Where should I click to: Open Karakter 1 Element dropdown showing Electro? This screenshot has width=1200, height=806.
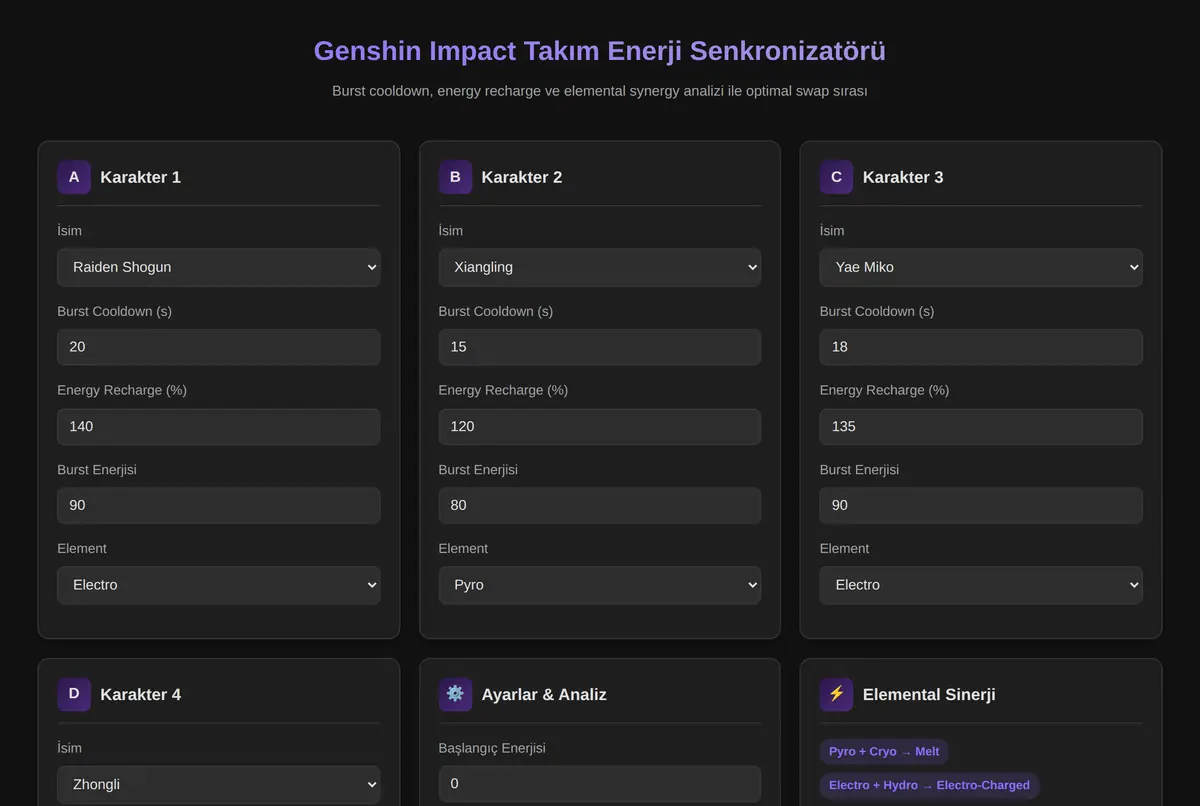tap(219, 585)
